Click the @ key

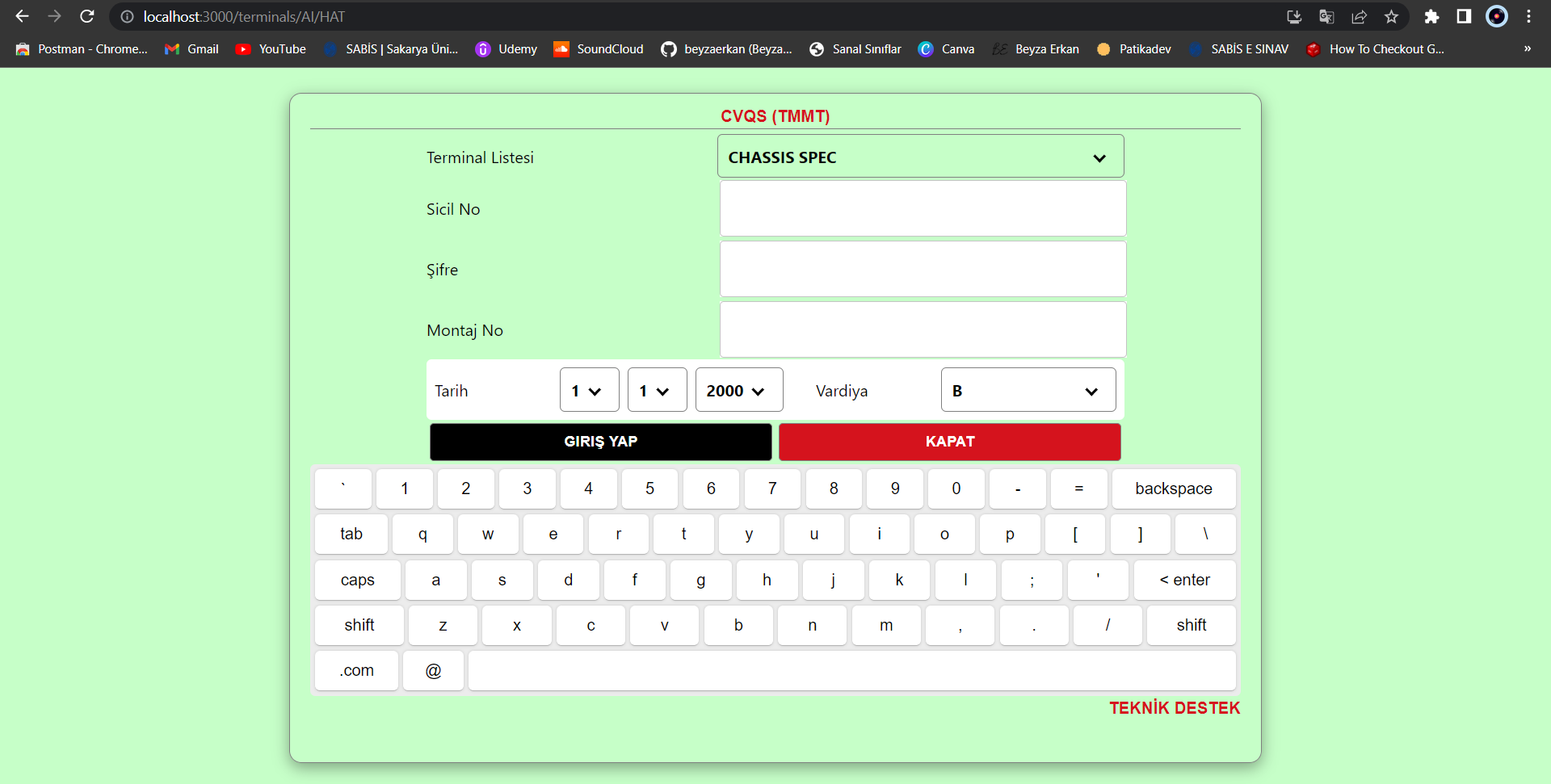pos(434,670)
